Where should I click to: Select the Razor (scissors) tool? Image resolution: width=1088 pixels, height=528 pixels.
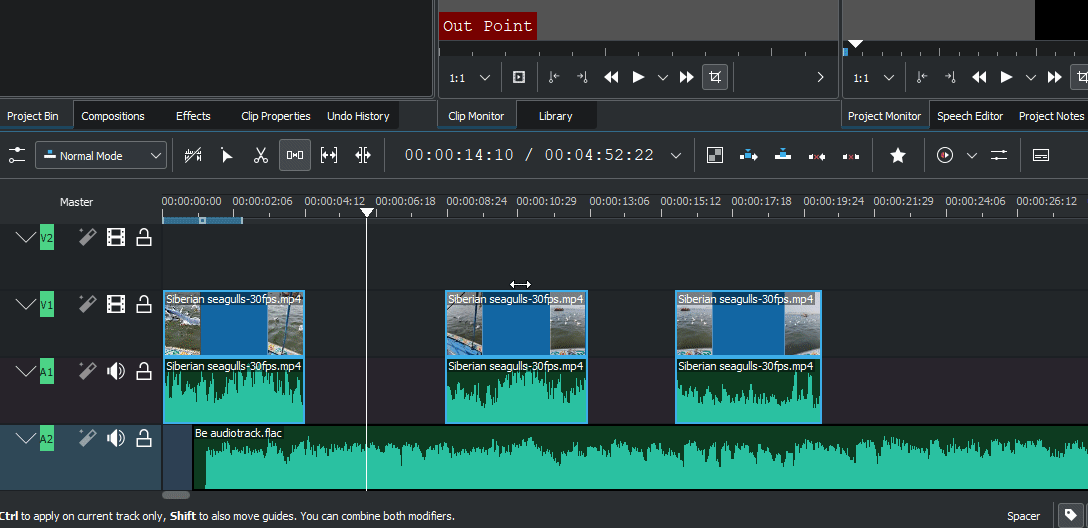(x=261, y=155)
